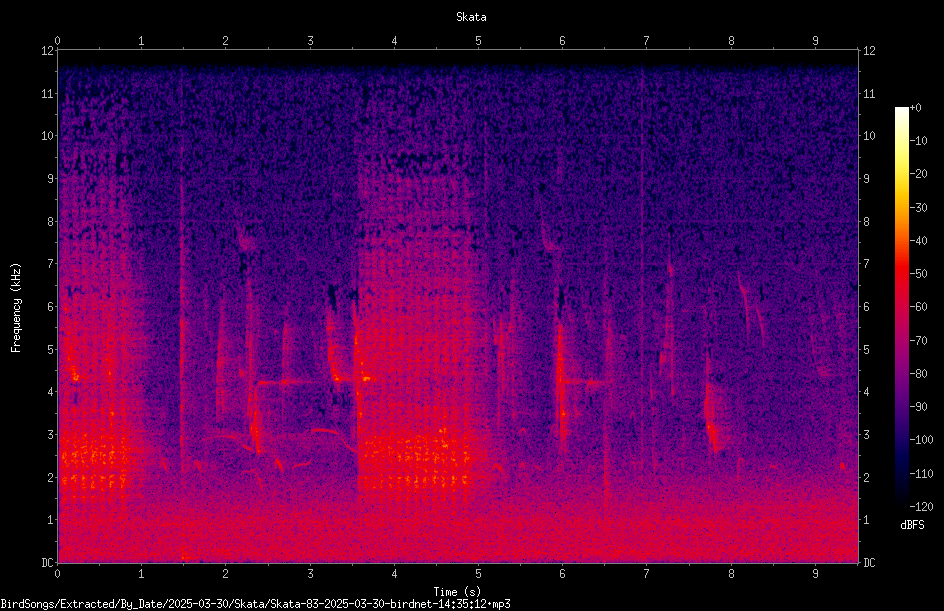Click the "-10" color scale label
The height and width of the screenshot is (611, 944).
[x=918, y=141]
